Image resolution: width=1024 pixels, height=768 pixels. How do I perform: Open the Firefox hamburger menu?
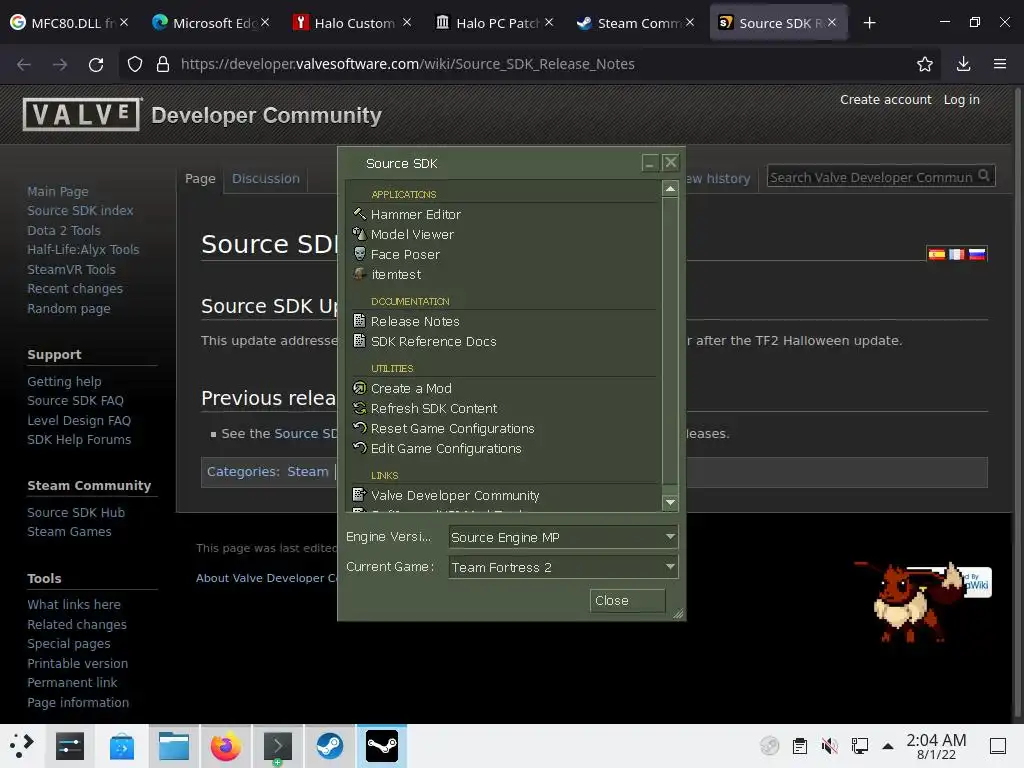coord(1000,64)
